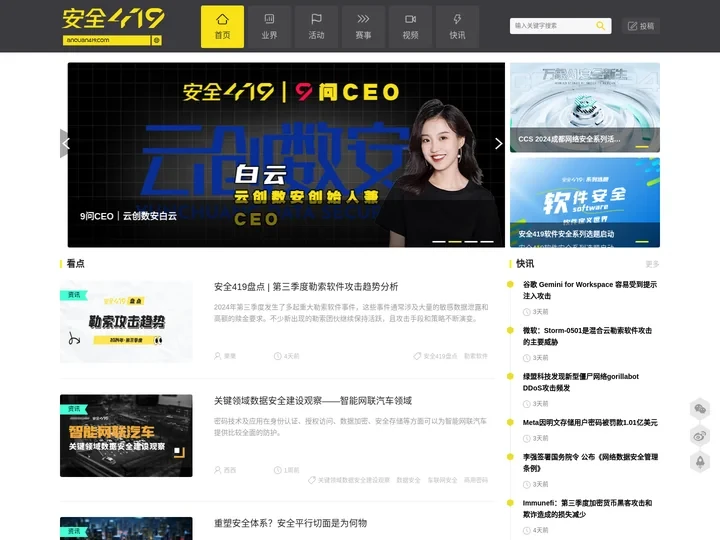This screenshot has height=540, width=720.
Task: Select the first carousel indicator dash
Action: pos(439,241)
